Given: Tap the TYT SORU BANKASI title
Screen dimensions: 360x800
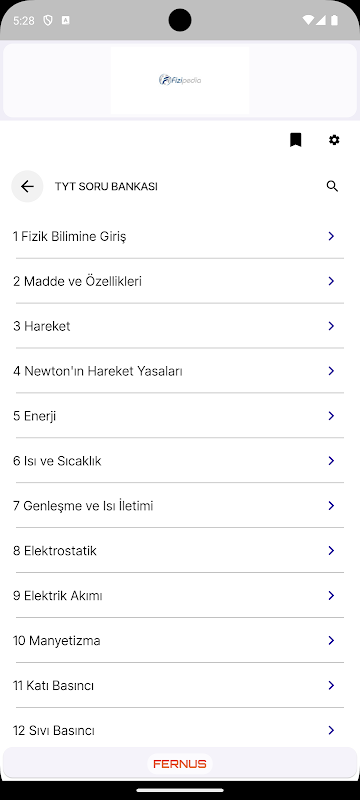Looking at the screenshot, I should pyautogui.click(x=106, y=187).
